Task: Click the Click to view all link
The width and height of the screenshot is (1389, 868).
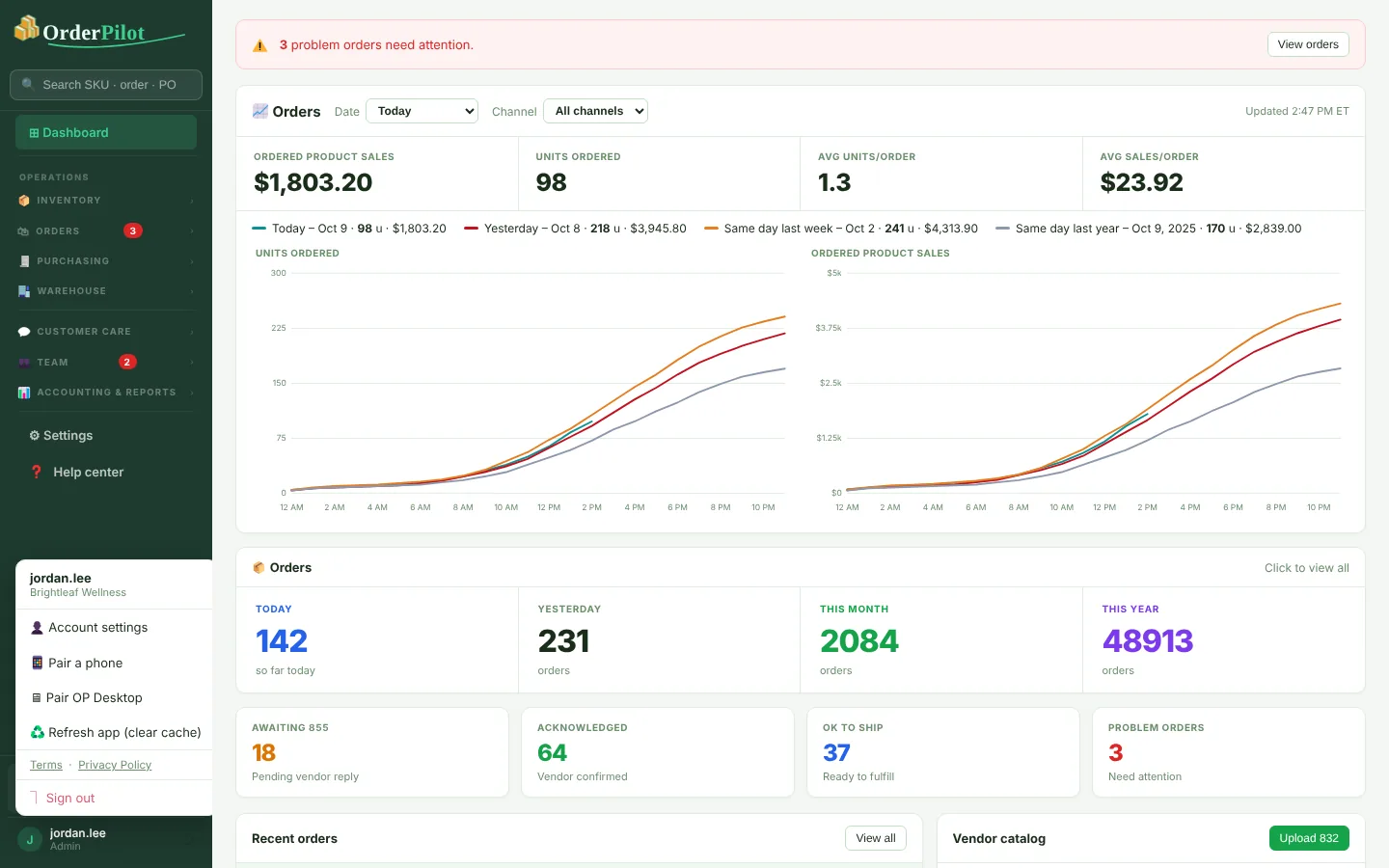Action: [x=1307, y=568]
